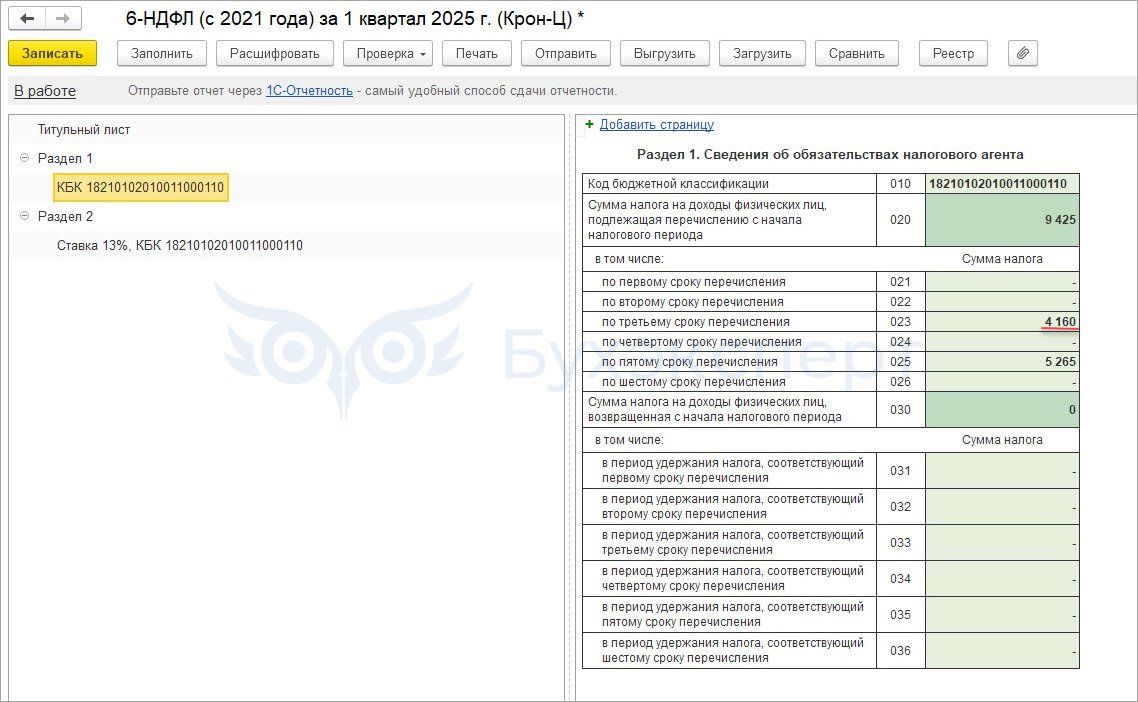Image resolution: width=1138 pixels, height=702 pixels.
Task: Click the Заполнить button
Action: (162, 53)
